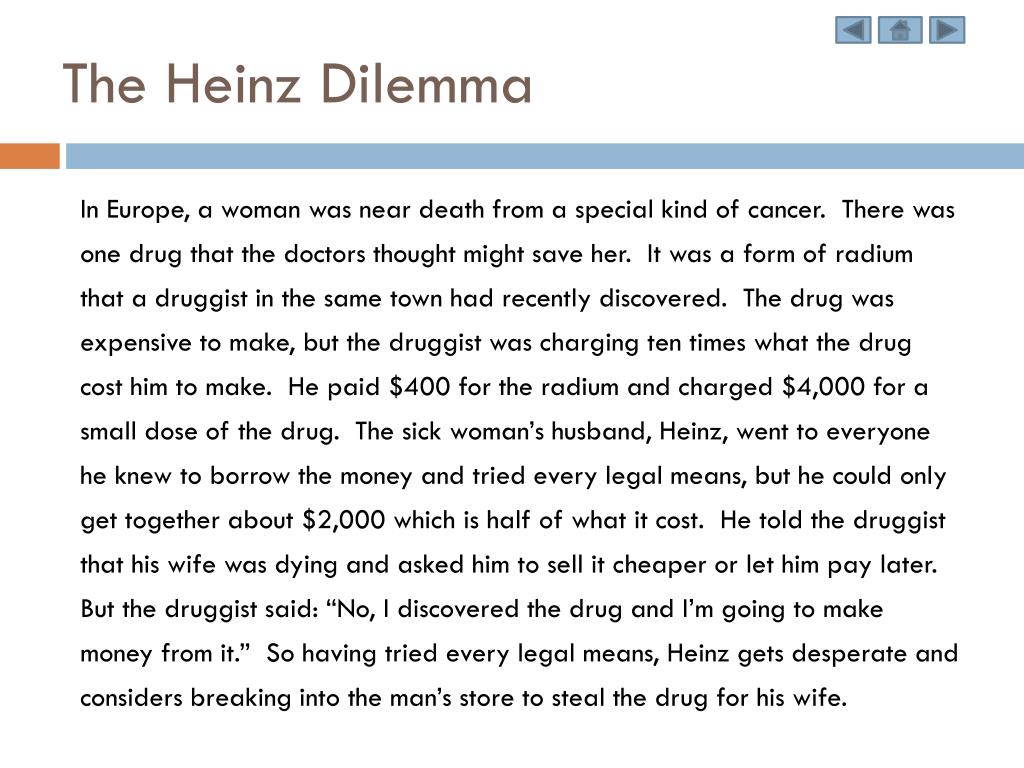Click the orange accent rectangle below the title
This screenshot has width=1024, height=768.
tap(30, 156)
